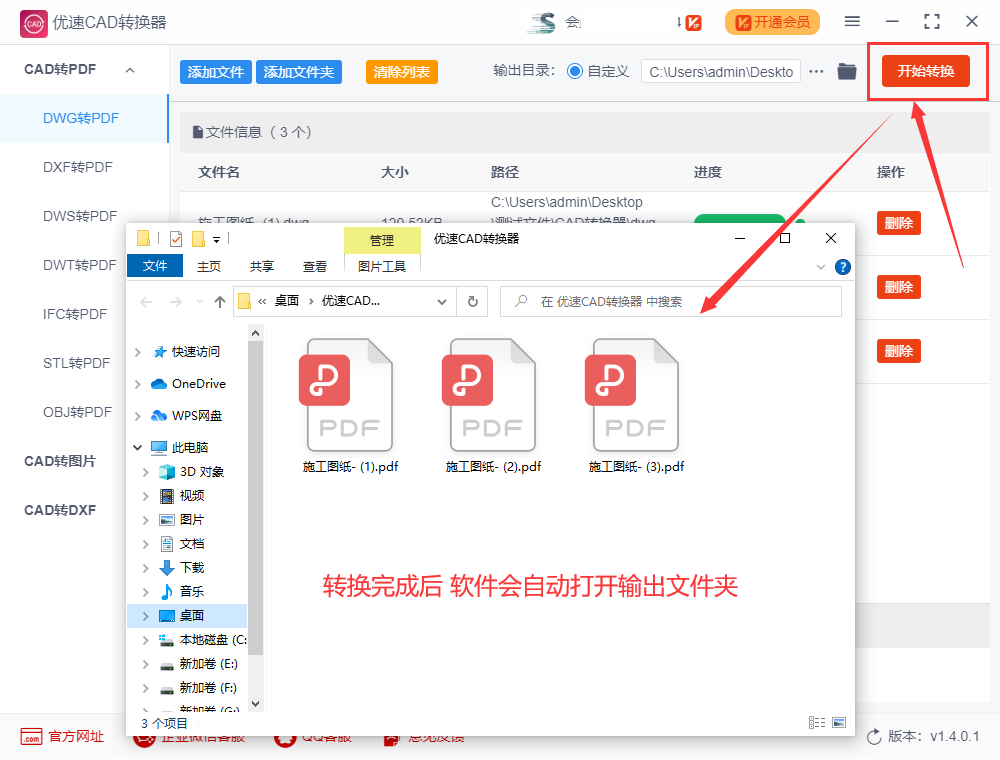Click the 清除列表 button
This screenshot has height=760, width=1000.
coord(402,72)
